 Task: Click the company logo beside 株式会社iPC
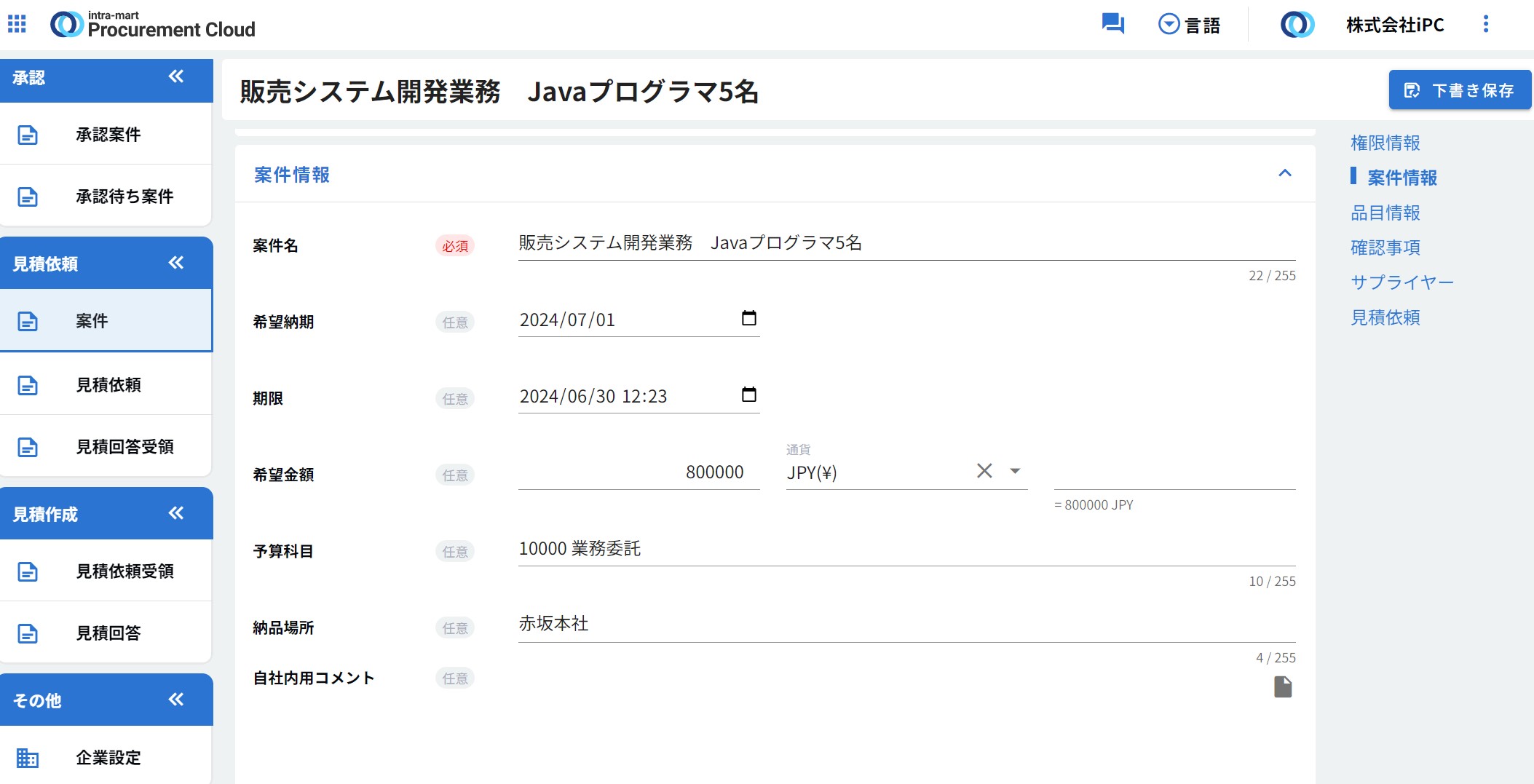pos(1297,25)
